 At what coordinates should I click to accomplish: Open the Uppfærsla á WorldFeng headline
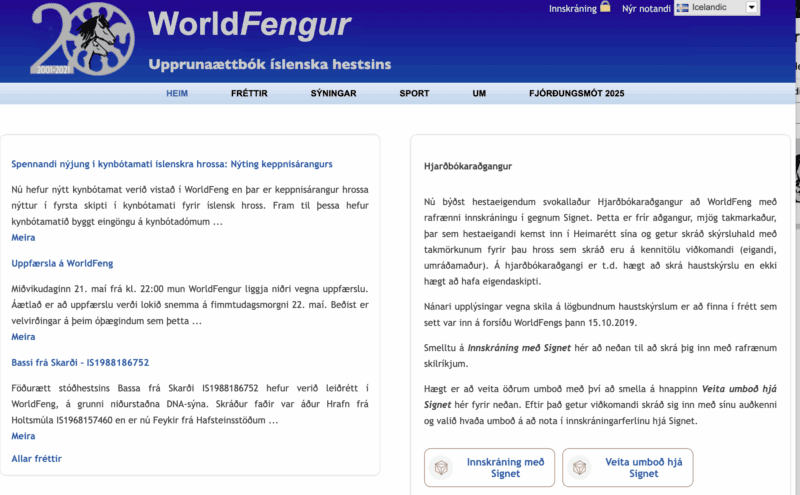[x=62, y=263]
